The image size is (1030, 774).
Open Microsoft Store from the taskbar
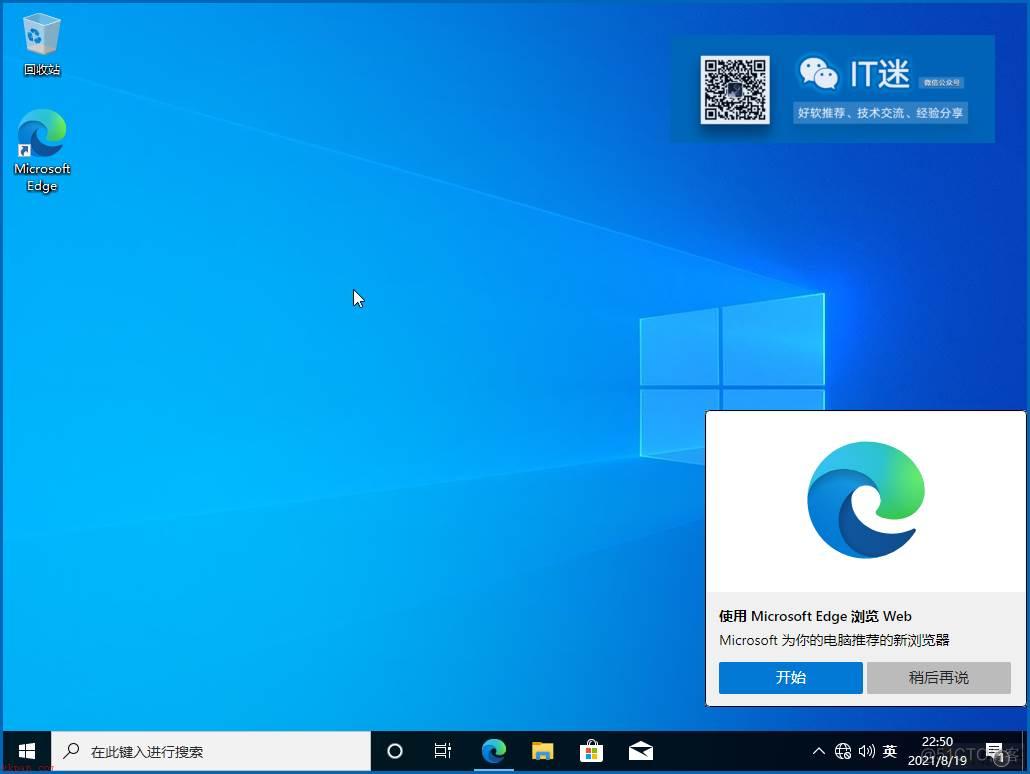[x=591, y=750]
